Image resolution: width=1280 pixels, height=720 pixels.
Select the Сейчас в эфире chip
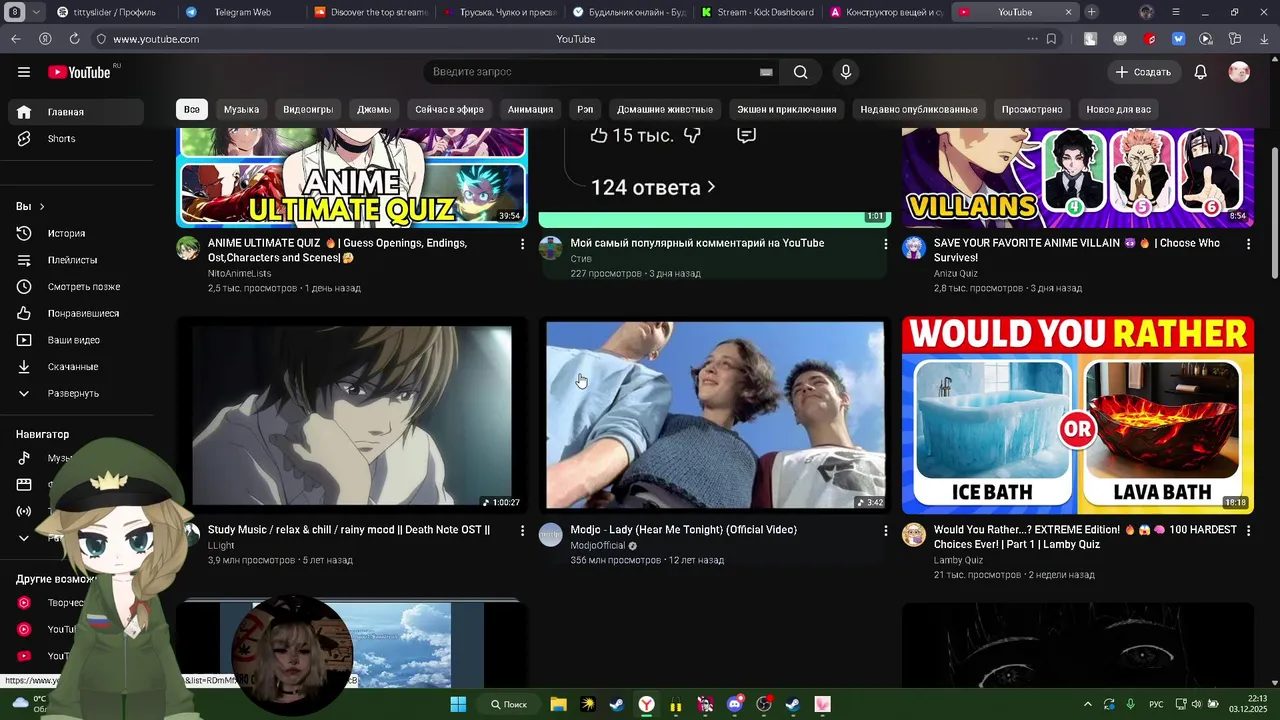pos(449,109)
